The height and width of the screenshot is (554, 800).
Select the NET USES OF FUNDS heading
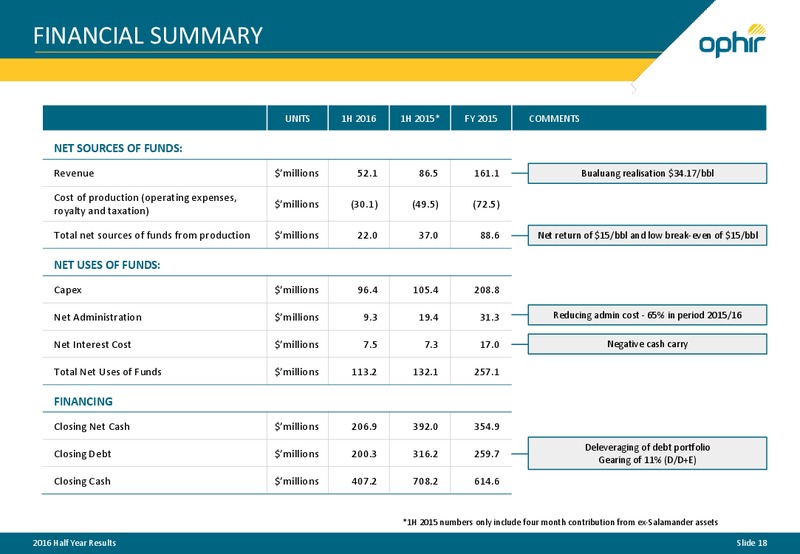[107, 265]
